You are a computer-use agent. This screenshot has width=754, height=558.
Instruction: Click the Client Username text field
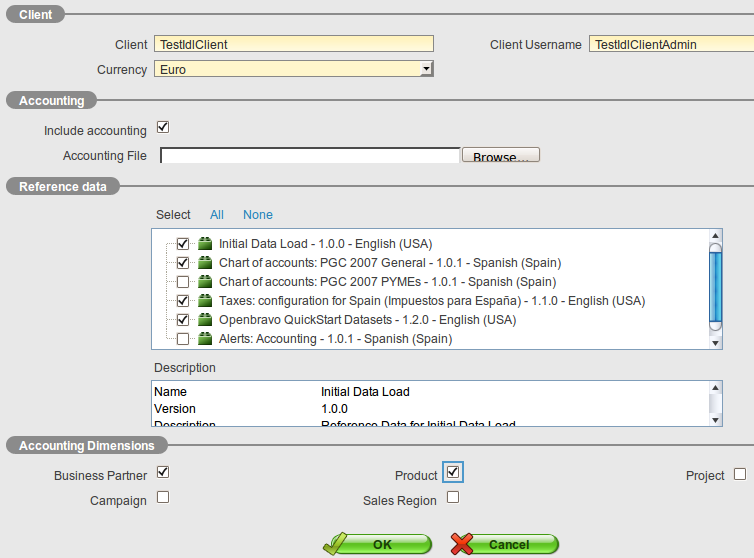click(670, 44)
